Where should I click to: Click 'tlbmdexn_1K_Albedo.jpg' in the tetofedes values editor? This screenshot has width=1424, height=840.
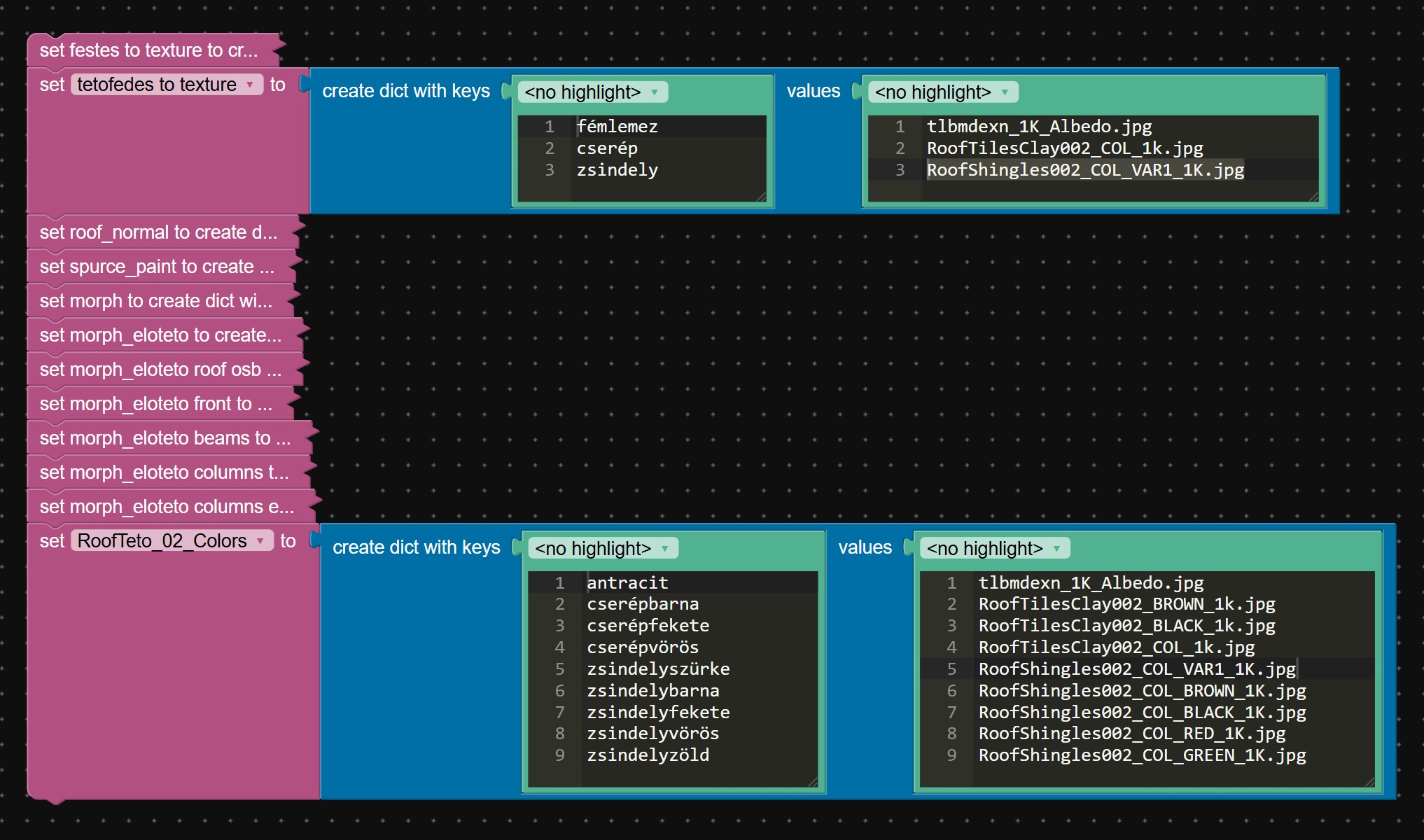(1039, 127)
